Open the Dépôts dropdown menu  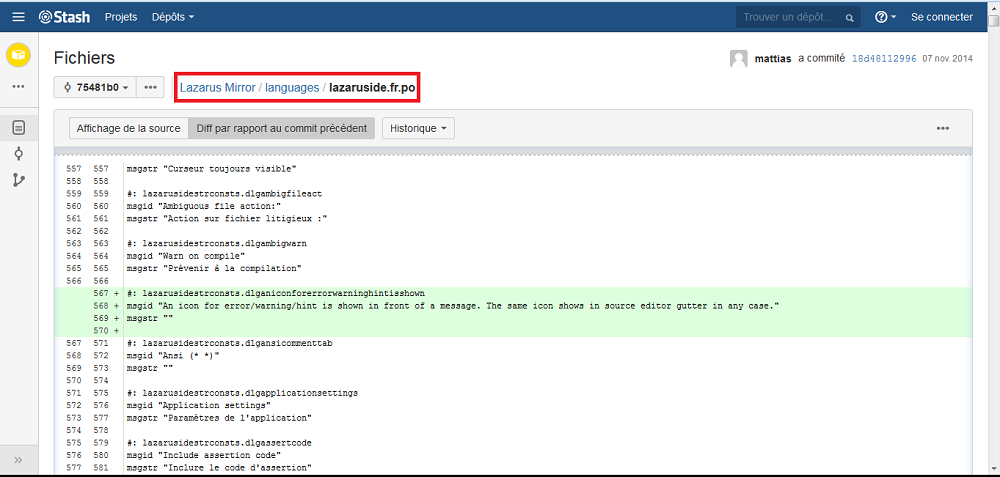coord(173,17)
